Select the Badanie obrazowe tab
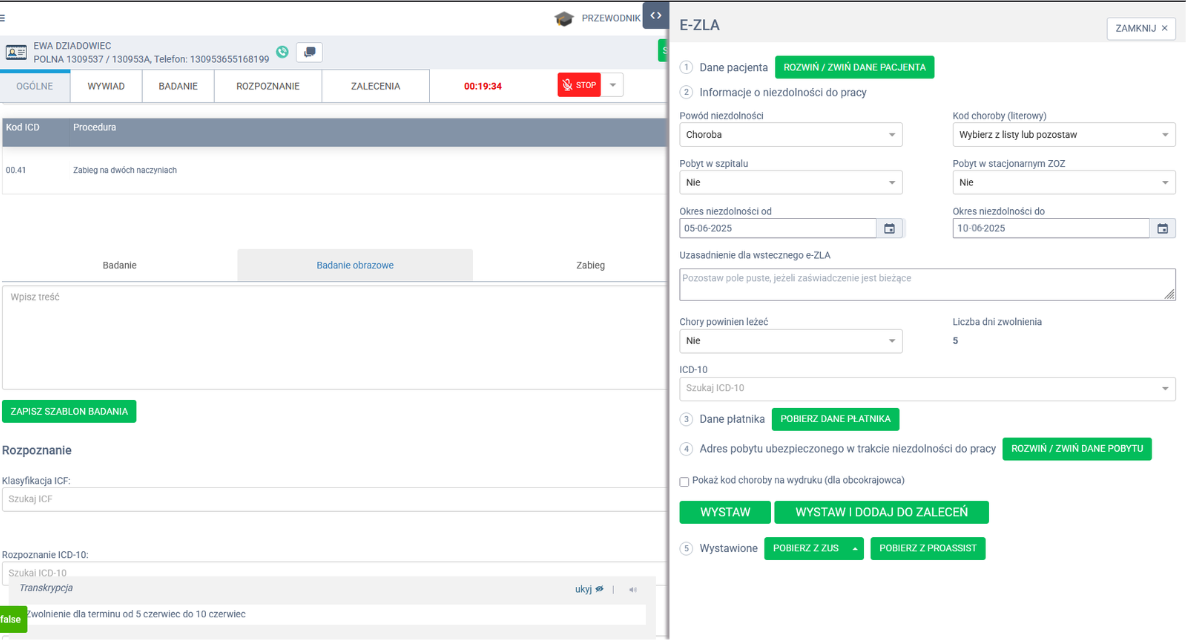The image size is (1190, 643). tap(354, 265)
